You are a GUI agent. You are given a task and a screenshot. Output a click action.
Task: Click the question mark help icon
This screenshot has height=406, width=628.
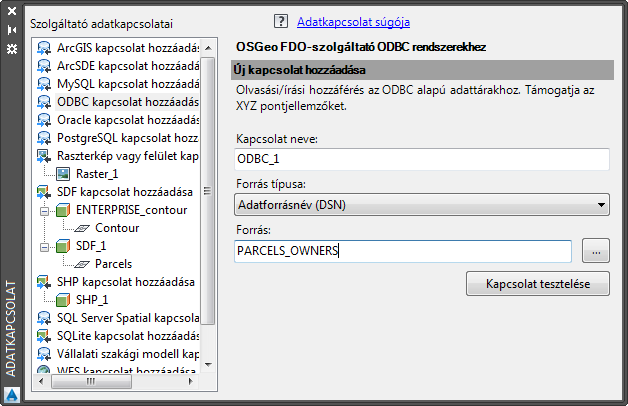[x=281, y=21]
